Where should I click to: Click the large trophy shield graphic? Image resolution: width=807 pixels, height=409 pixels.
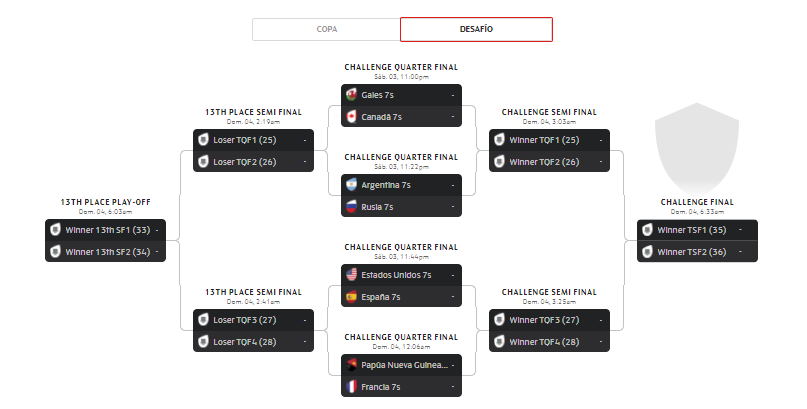coord(697,150)
